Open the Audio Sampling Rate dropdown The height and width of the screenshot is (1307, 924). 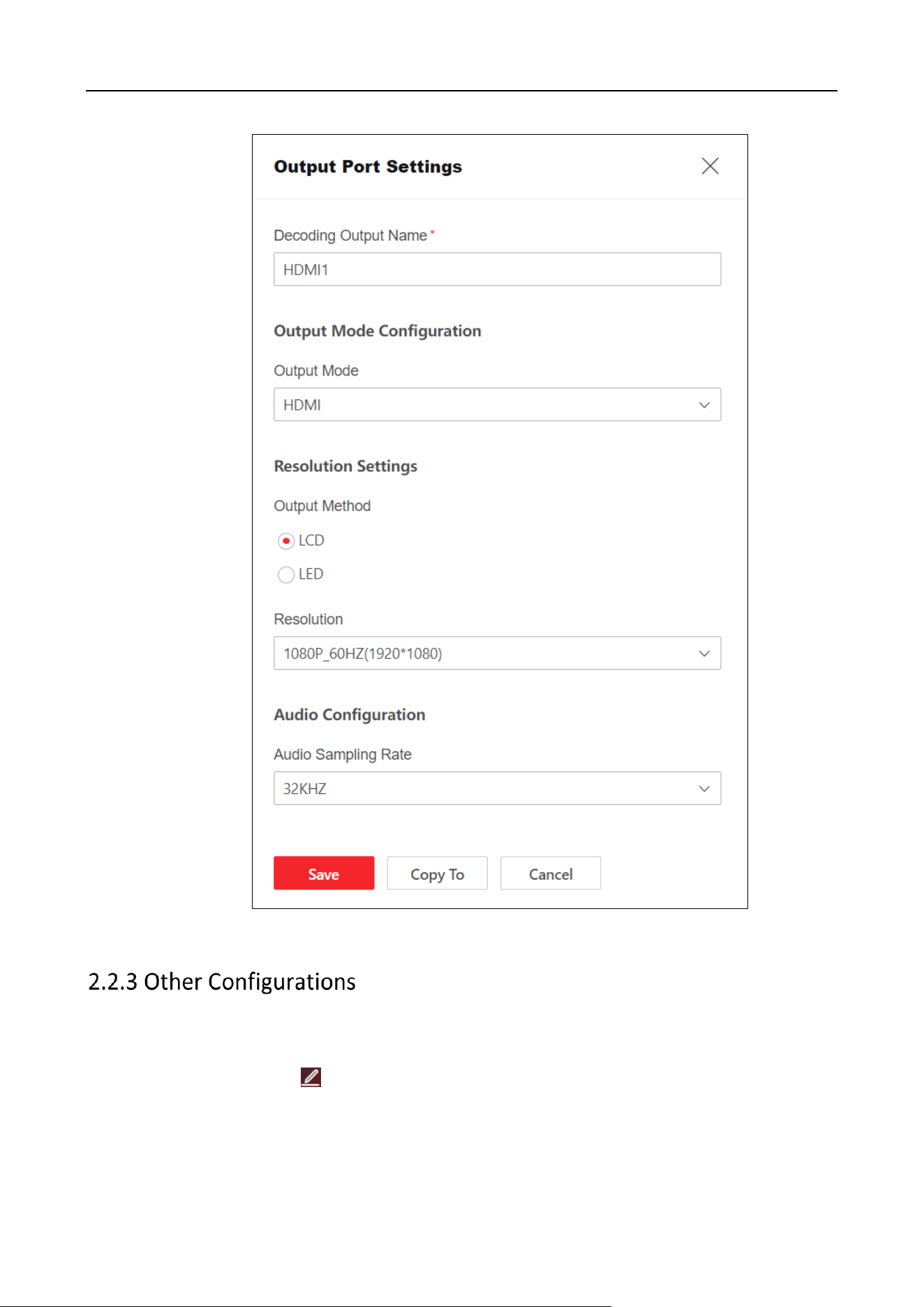point(497,789)
